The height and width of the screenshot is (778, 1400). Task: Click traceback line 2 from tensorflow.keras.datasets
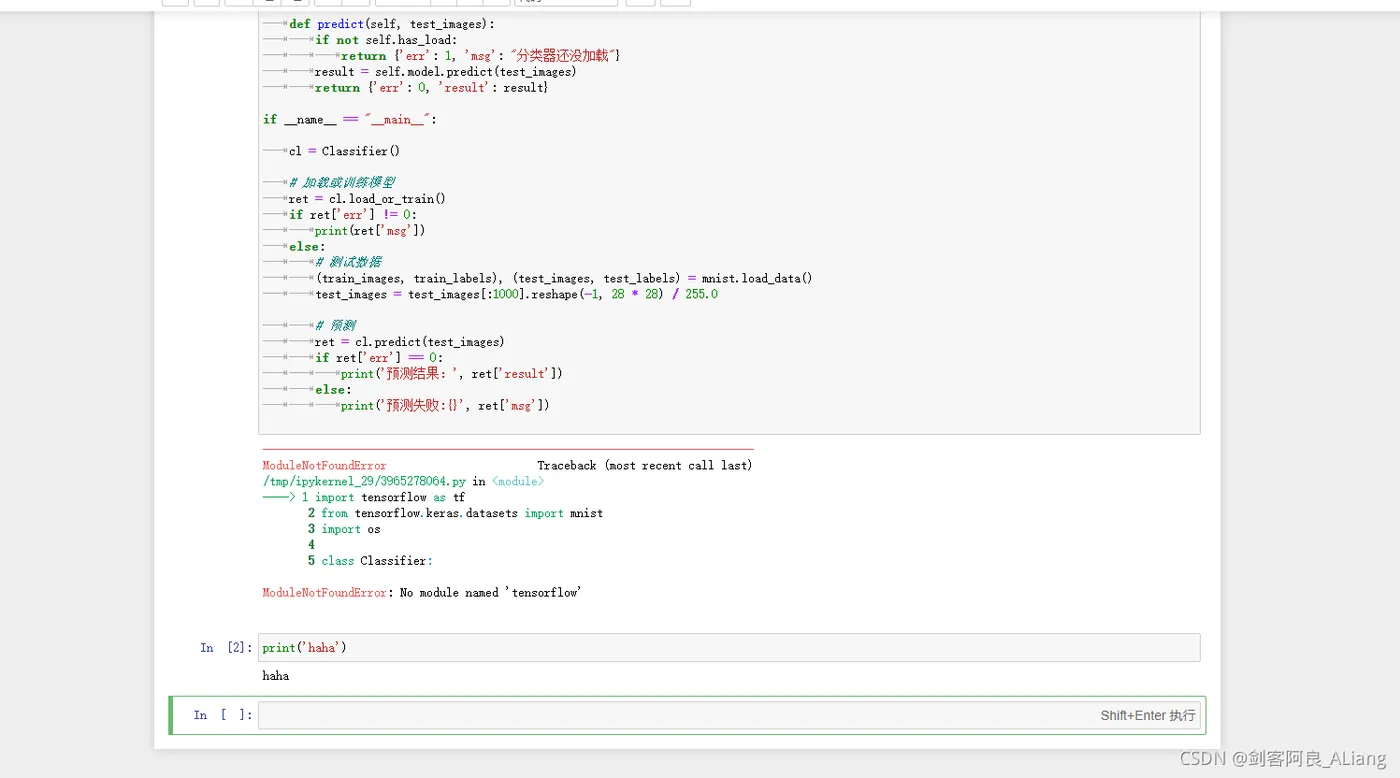455,513
